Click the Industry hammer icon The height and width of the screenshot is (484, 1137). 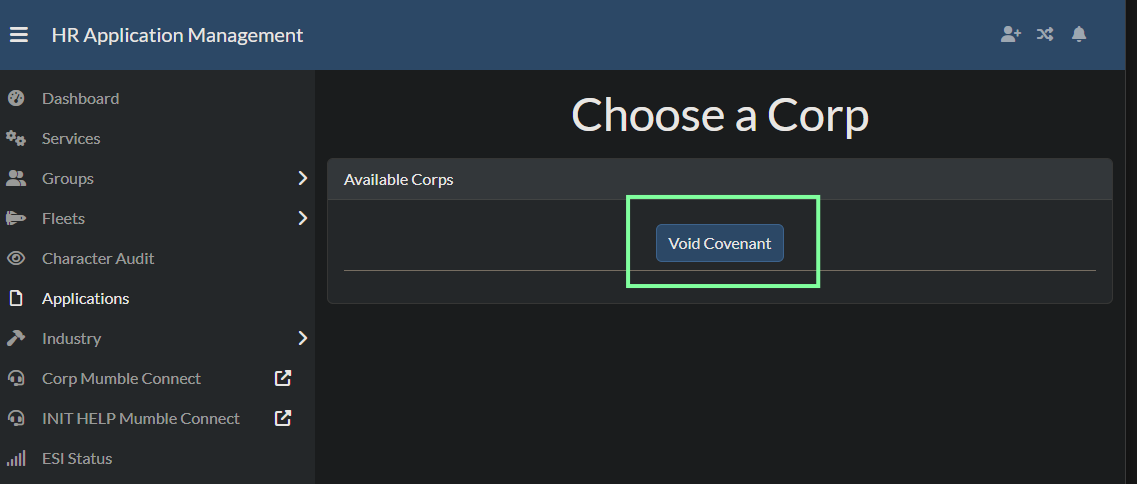(x=16, y=338)
